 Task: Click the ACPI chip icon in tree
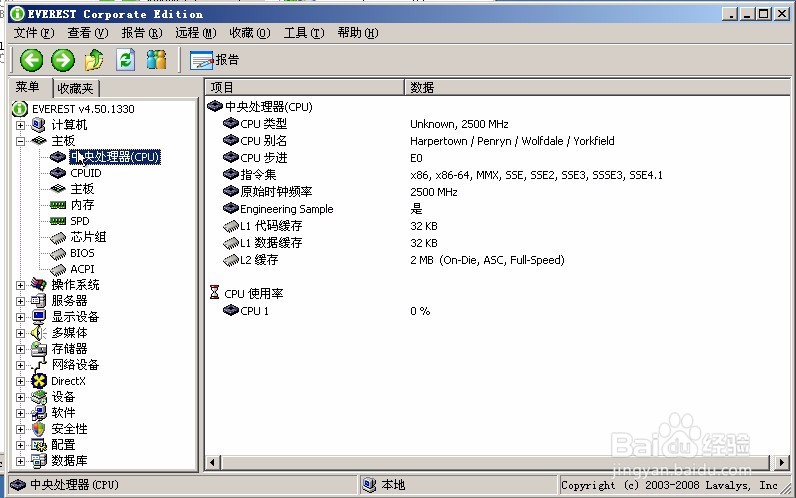click(58, 269)
